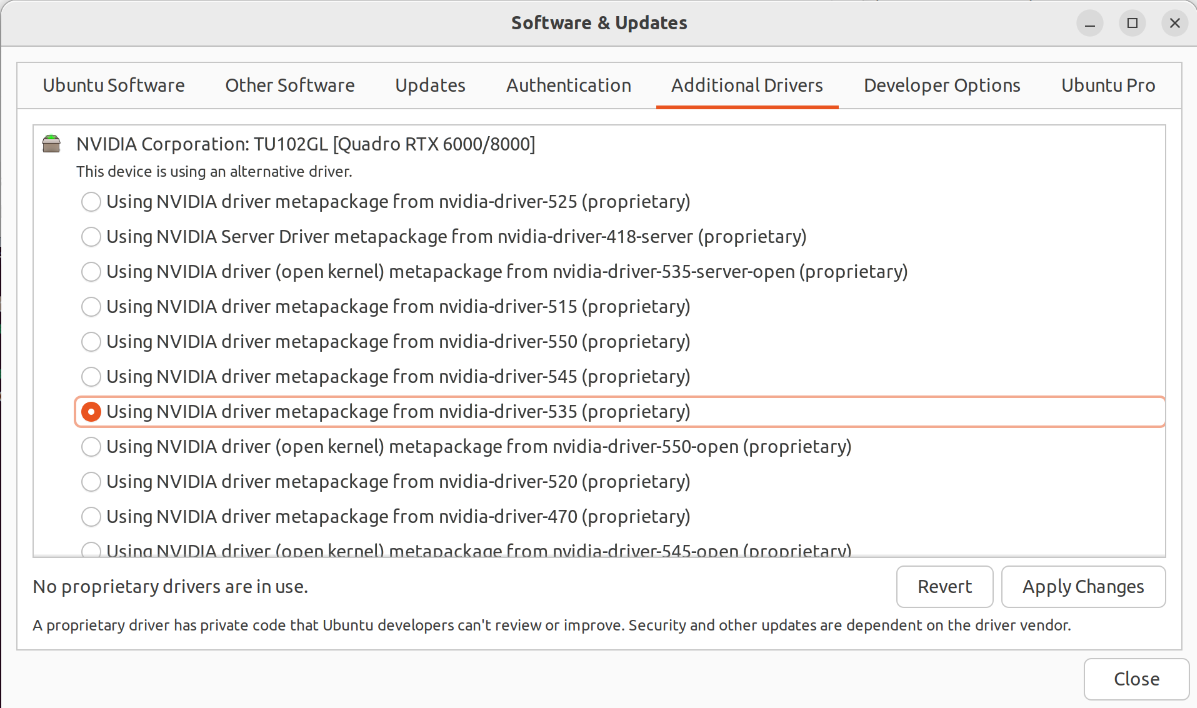This screenshot has width=1197, height=708.
Task: Click the proprietary driver disclaimer text
Action: click(551, 626)
